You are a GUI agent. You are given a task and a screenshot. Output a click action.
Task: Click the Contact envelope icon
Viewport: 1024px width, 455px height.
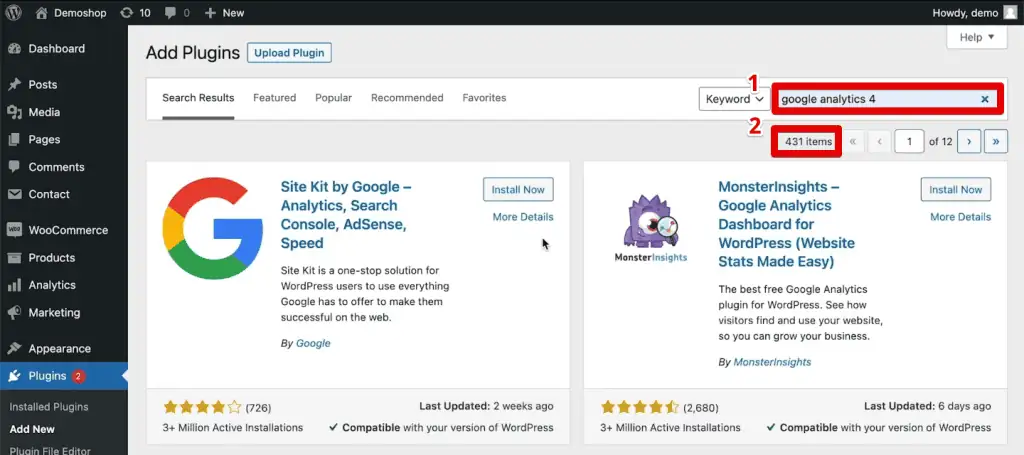[14, 195]
